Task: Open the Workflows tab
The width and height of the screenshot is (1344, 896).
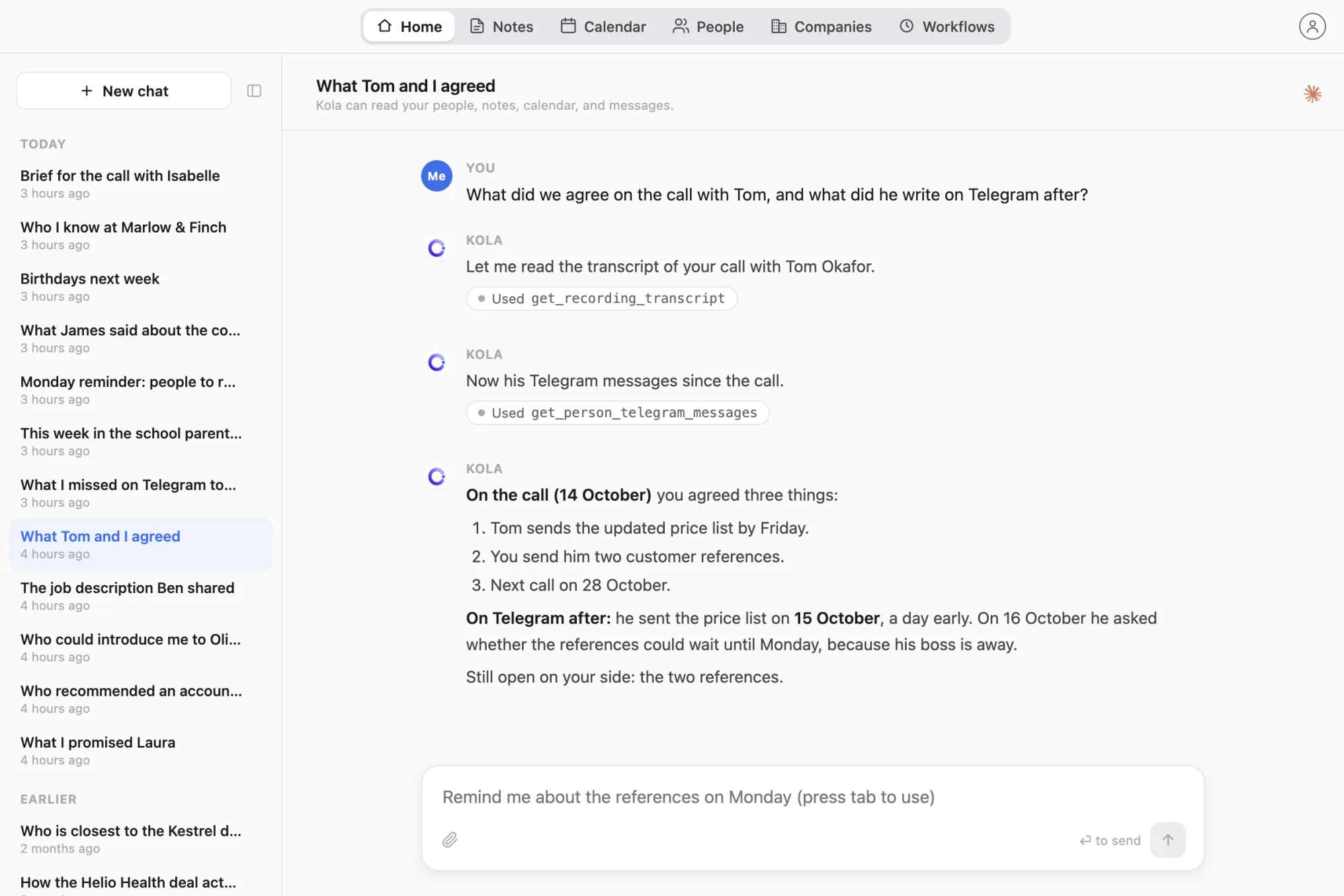Action: (x=947, y=26)
